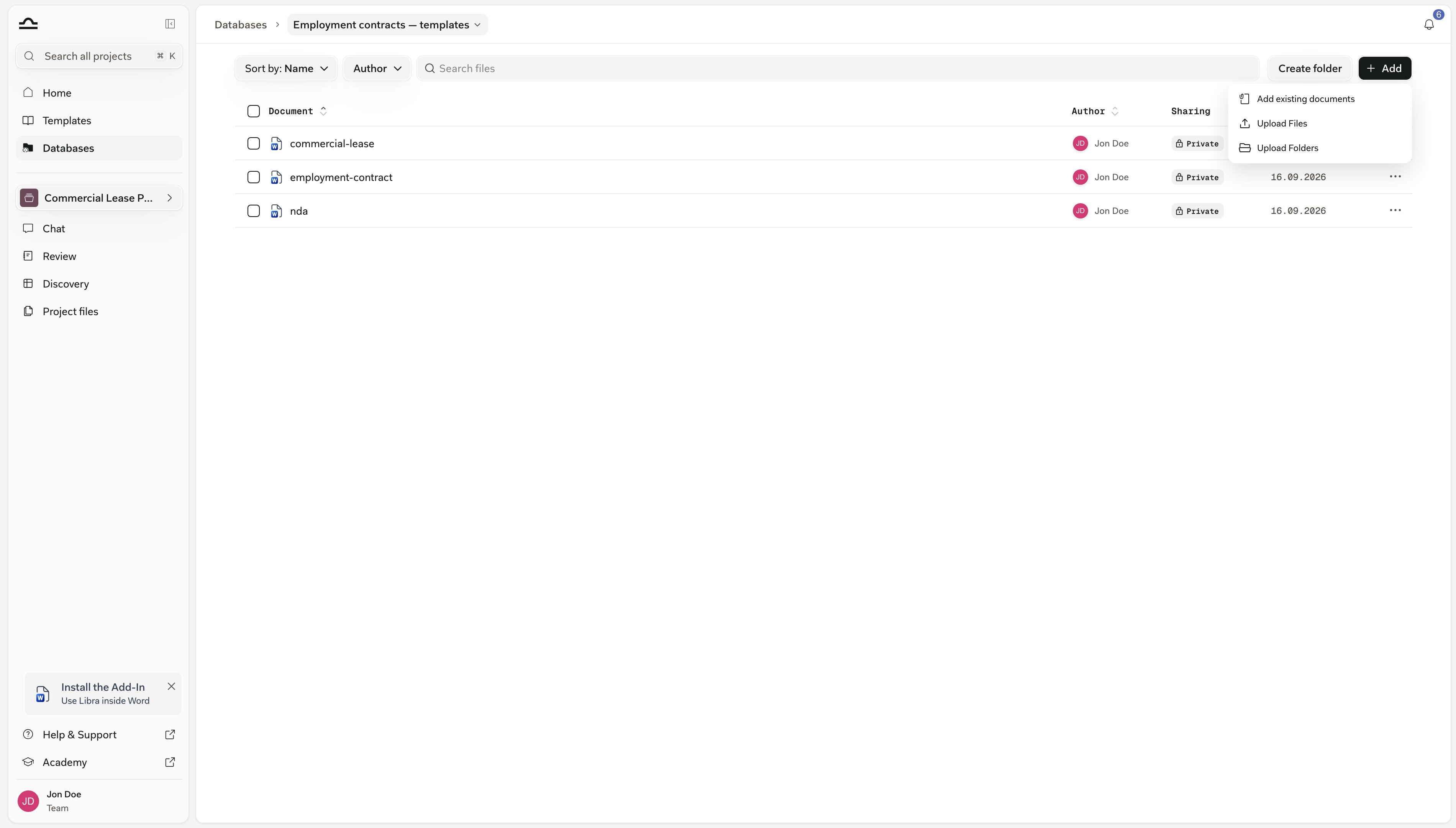
Task: Focus the Search files field
Action: [838, 68]
